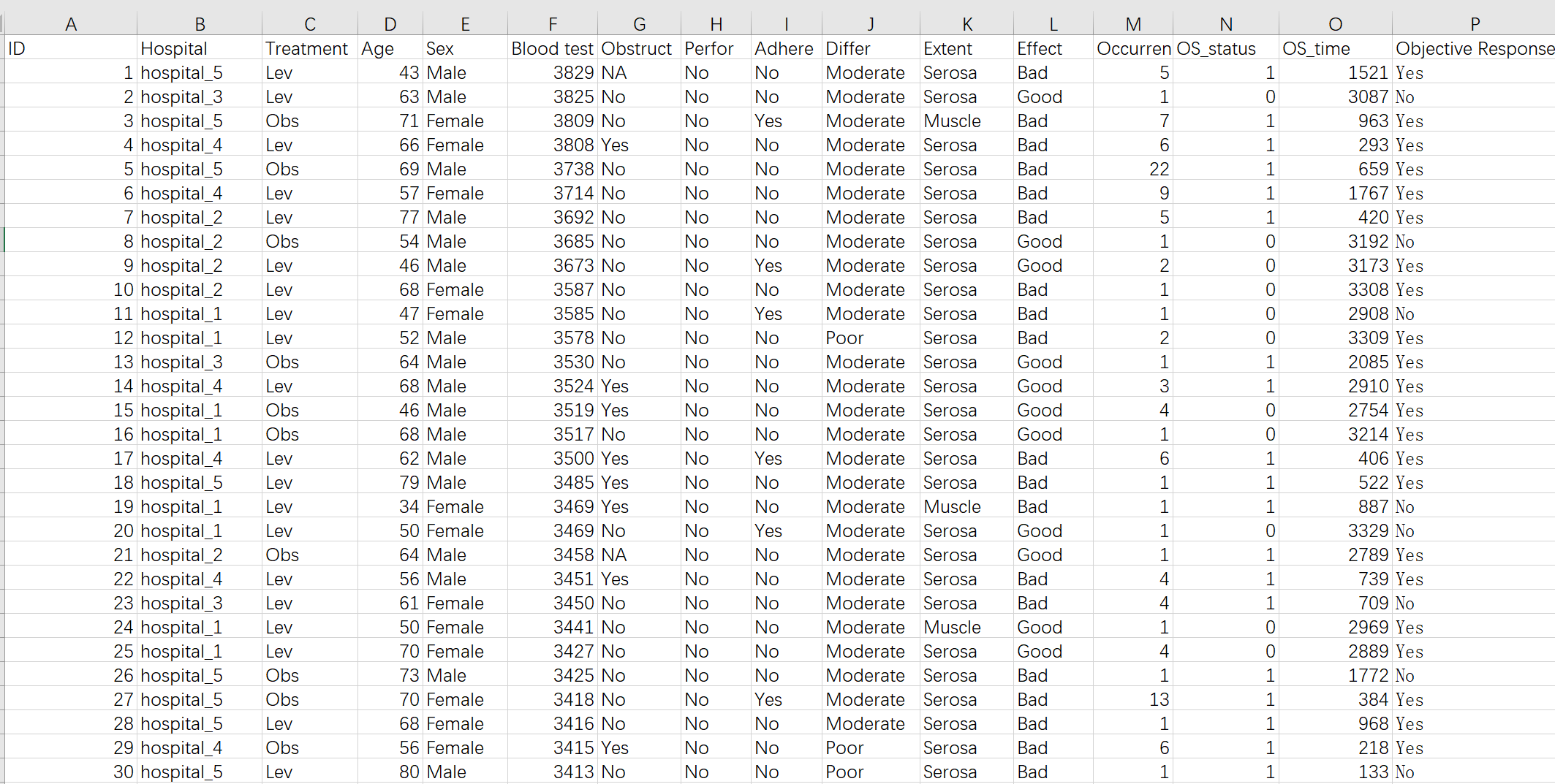1555x784 pixels.
Task: Select blood test value 3450
Action: [553, 603]
